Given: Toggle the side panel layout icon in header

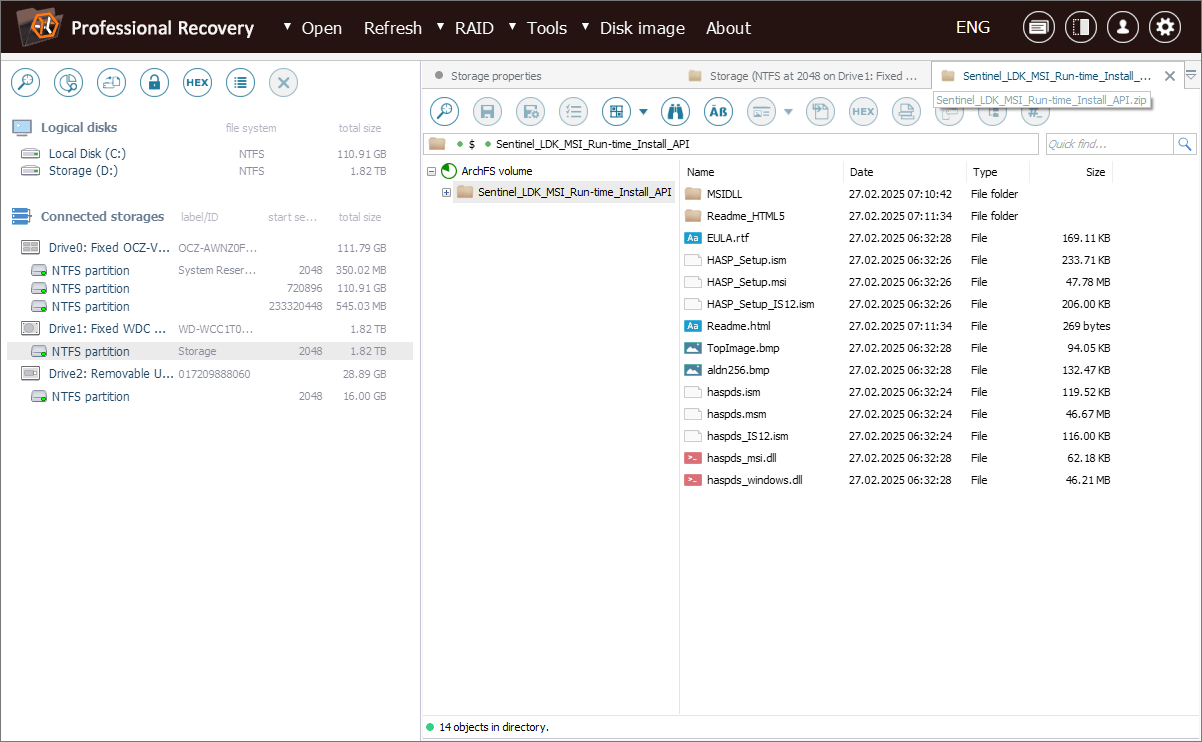Looking at the screenshot, I should [1080, 28].
